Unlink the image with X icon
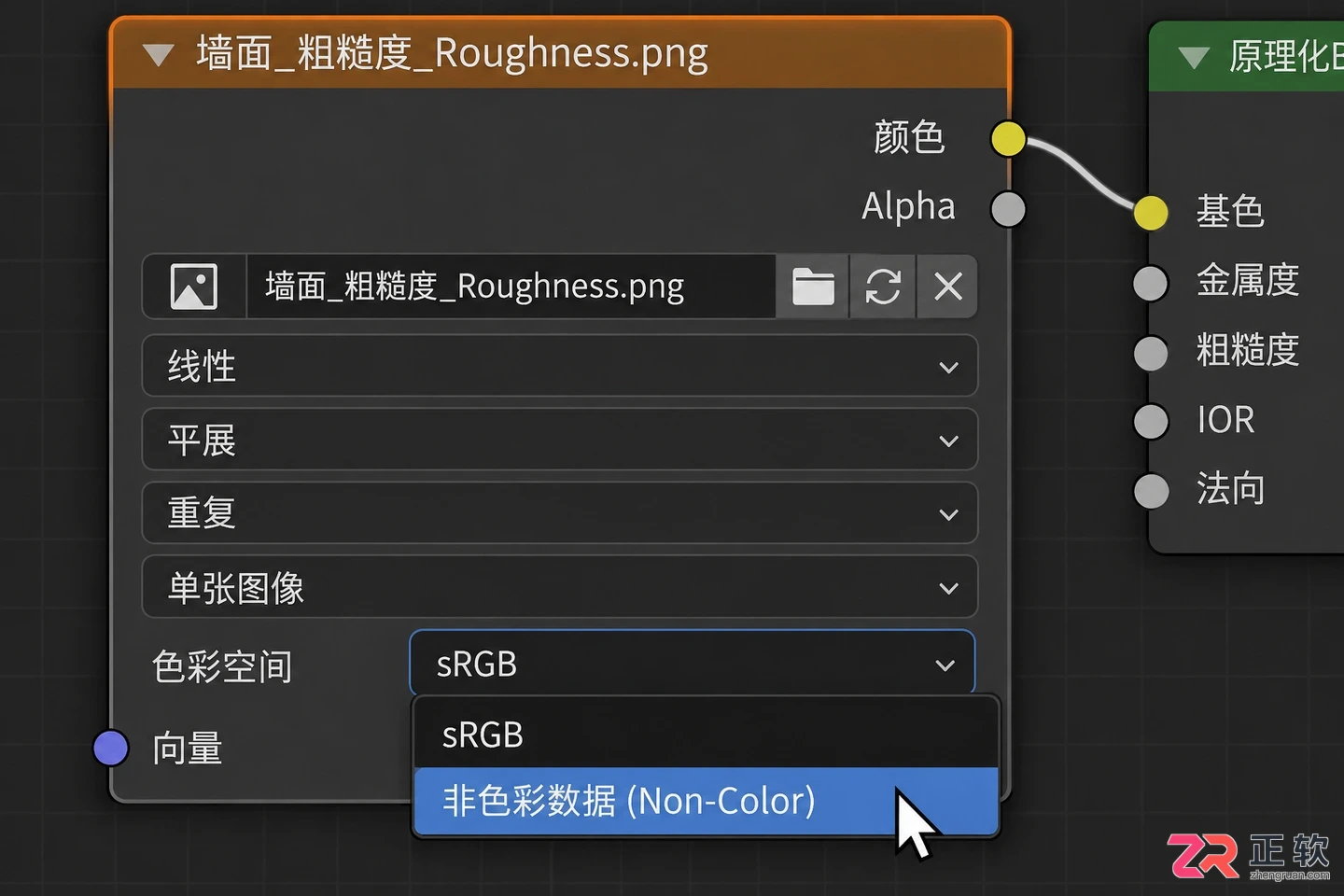1344x896 pixels. click(948, 287)
